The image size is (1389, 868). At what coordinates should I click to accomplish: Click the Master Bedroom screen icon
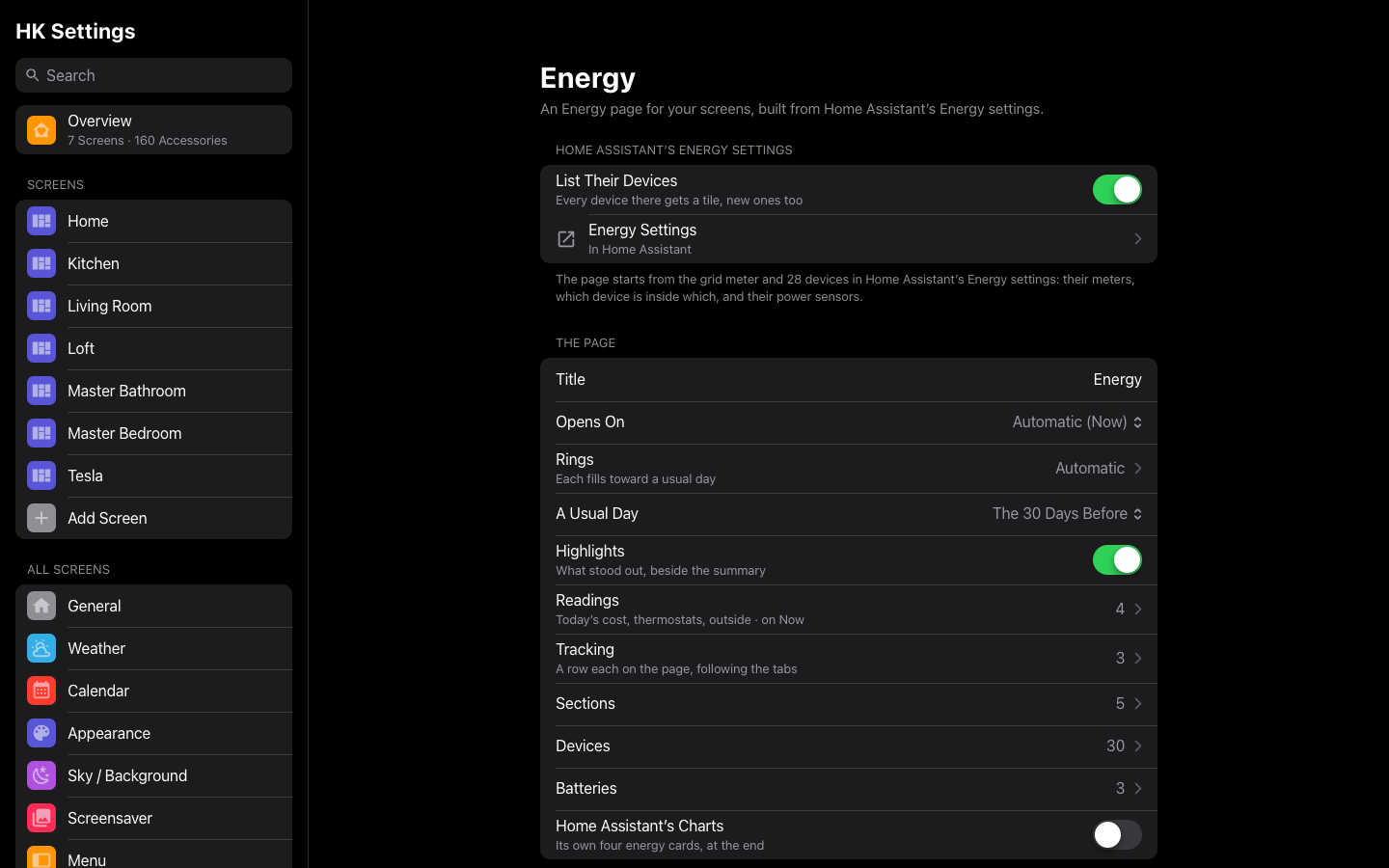41,433
